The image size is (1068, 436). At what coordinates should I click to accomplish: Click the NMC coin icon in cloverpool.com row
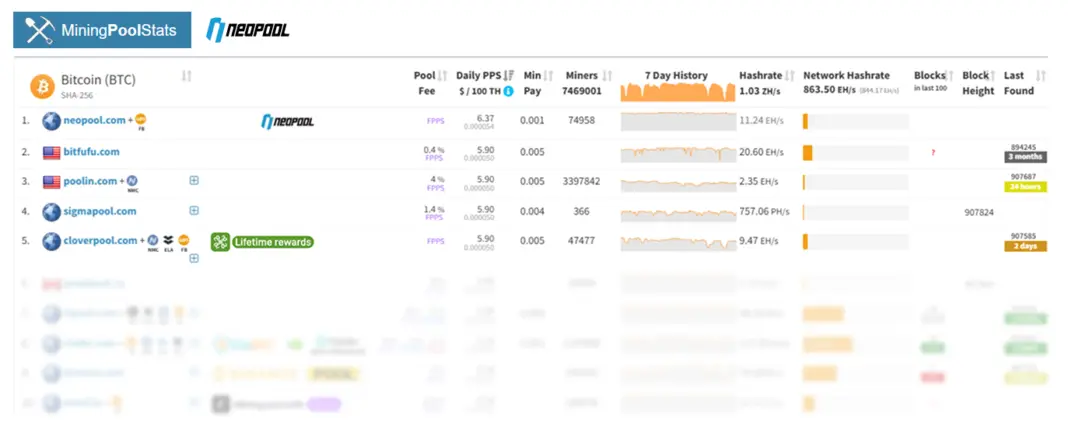click(x=153, y=243)
